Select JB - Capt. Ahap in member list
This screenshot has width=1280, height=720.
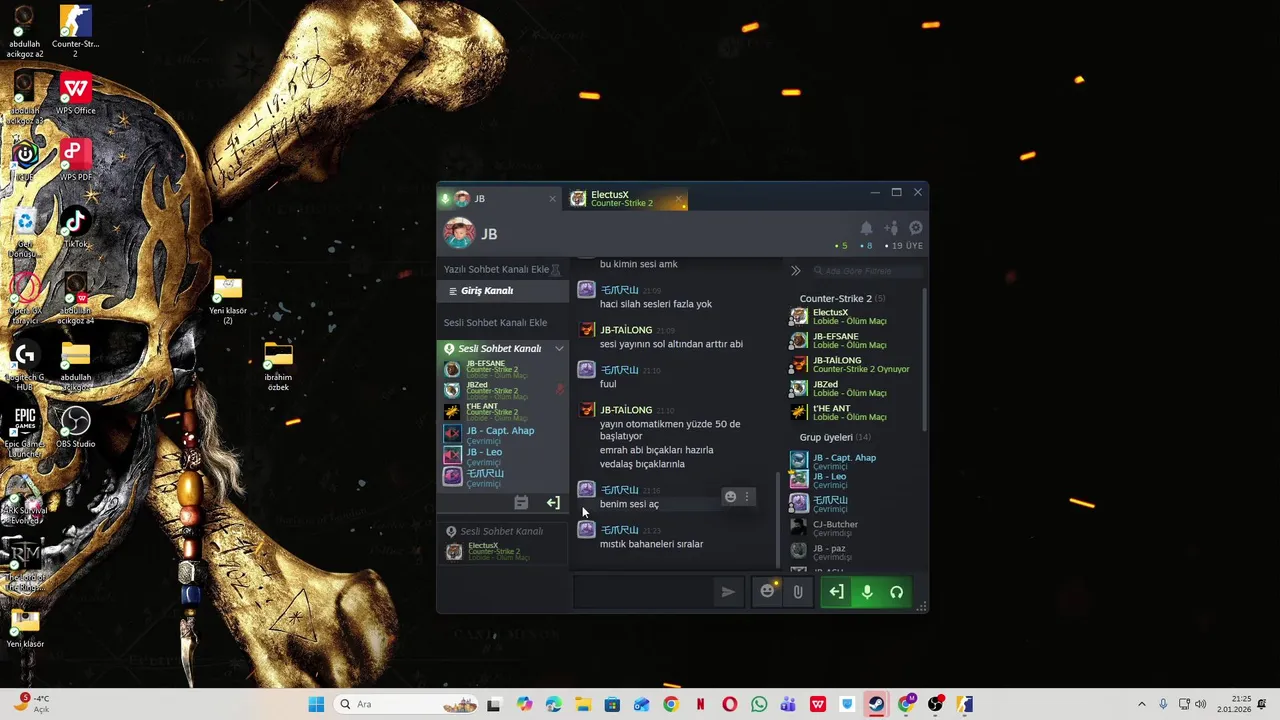click(x=853, y=462)
